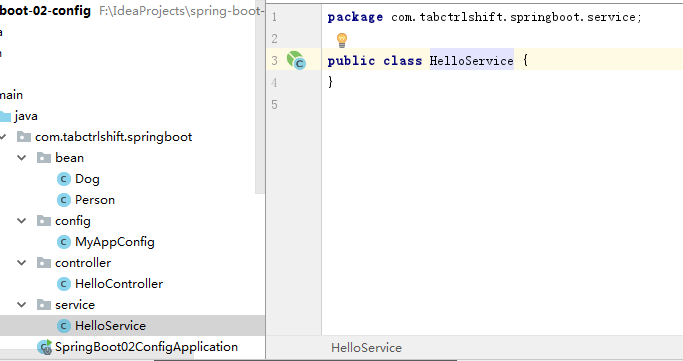Click the Spring bean gutter icon on line 3
This screenshot has height=361, width=683.
click(296, 60)
